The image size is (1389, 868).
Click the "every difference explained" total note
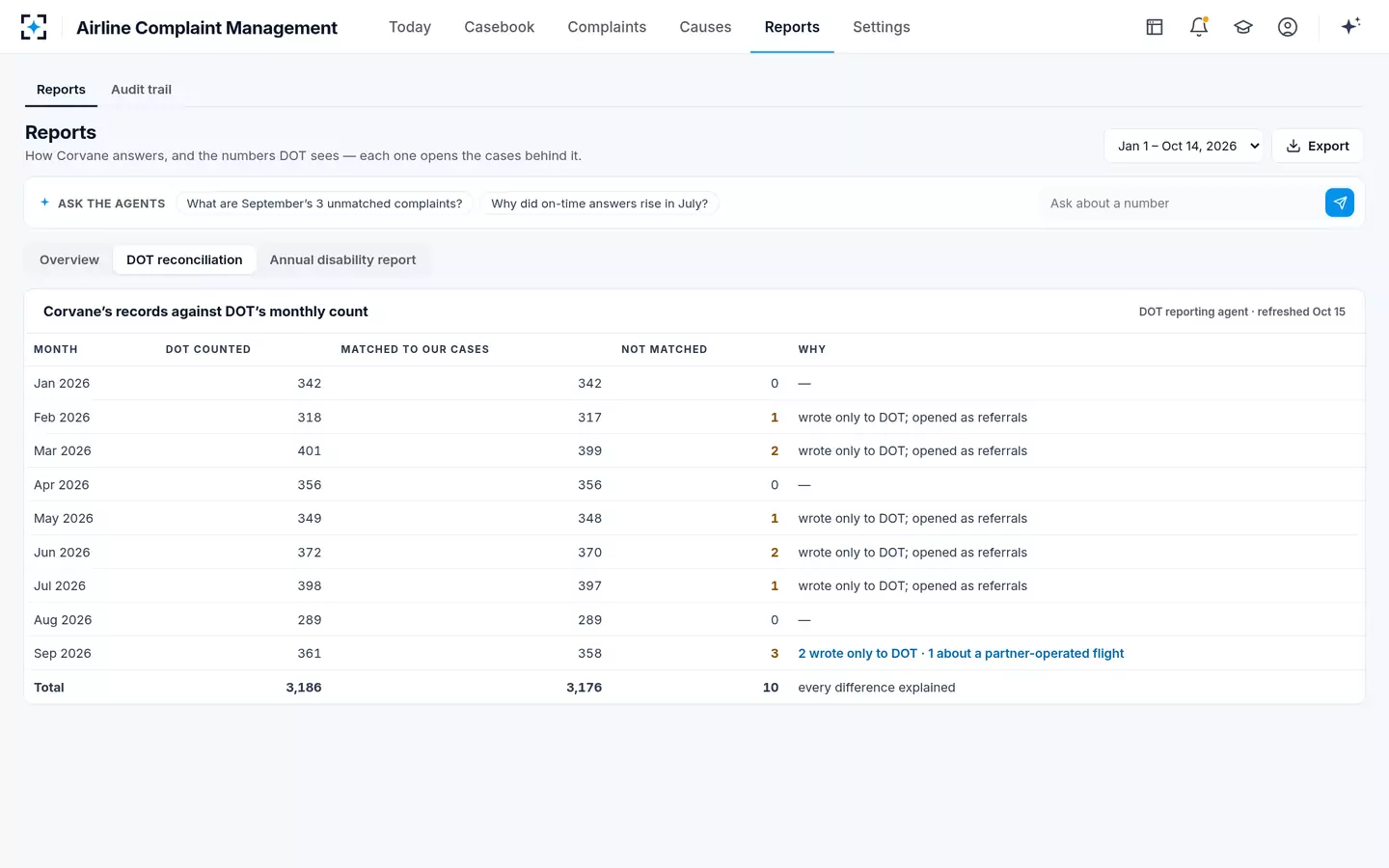tap(877, 688)
